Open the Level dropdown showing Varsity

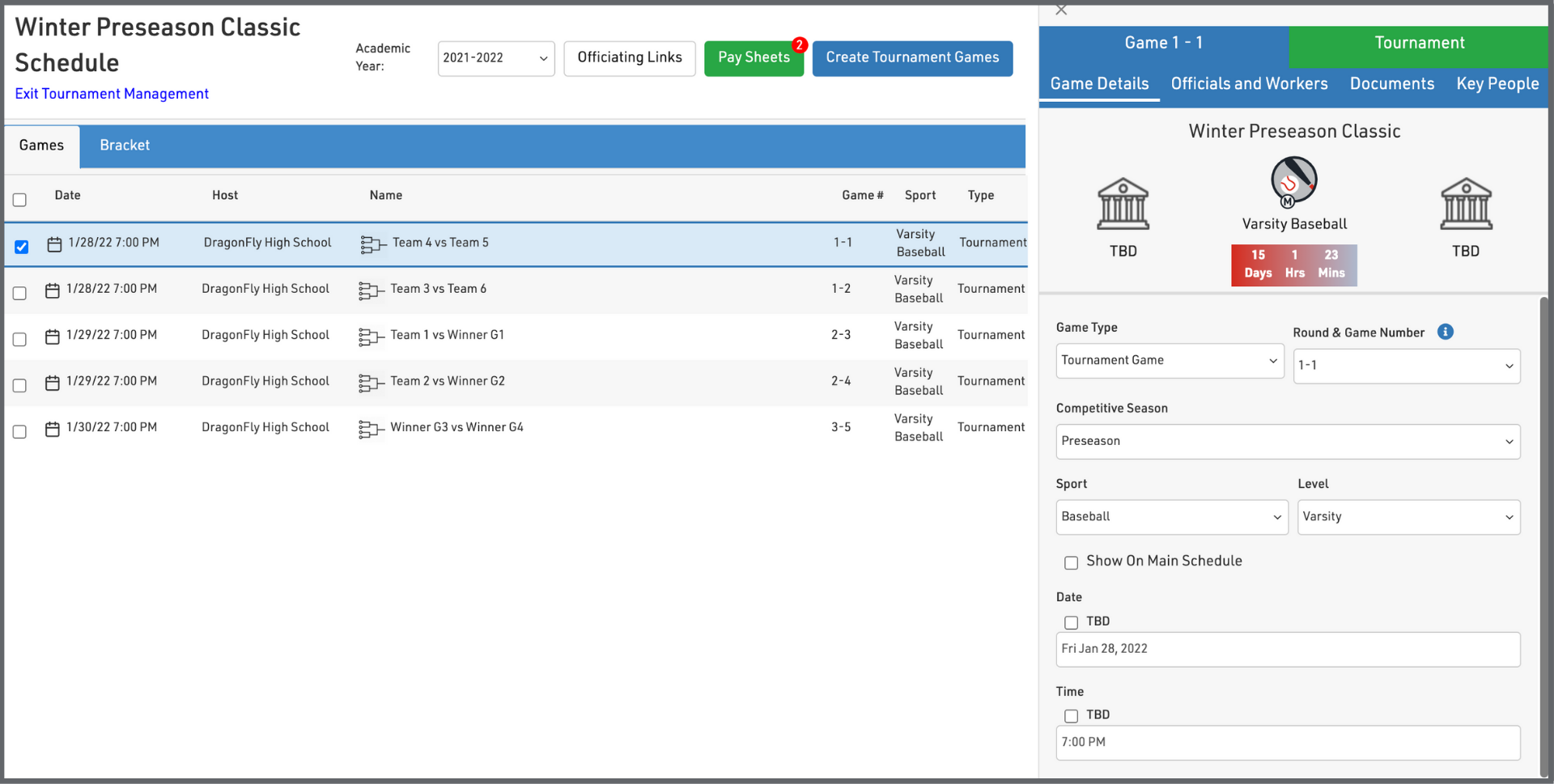tap(1408, 517)
